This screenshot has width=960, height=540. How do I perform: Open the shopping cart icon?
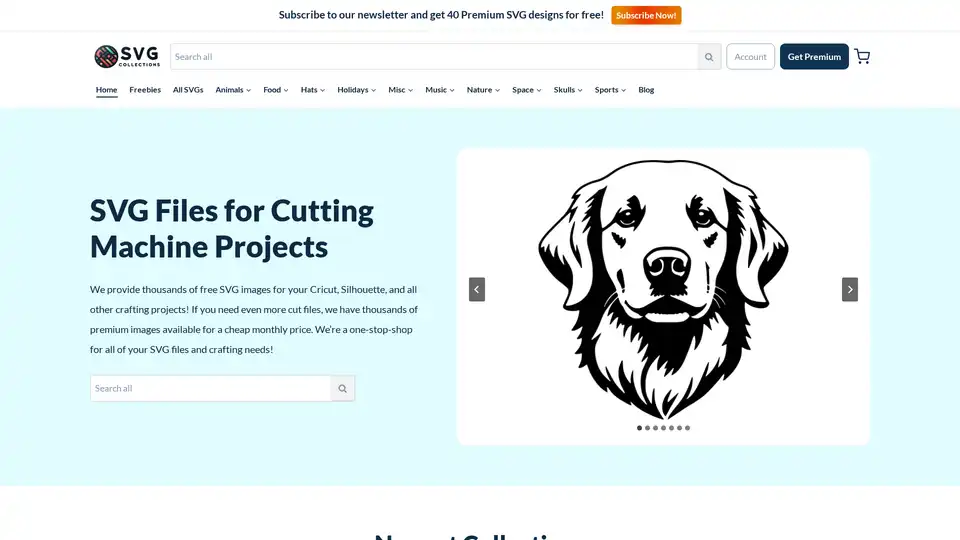[862, 56]
